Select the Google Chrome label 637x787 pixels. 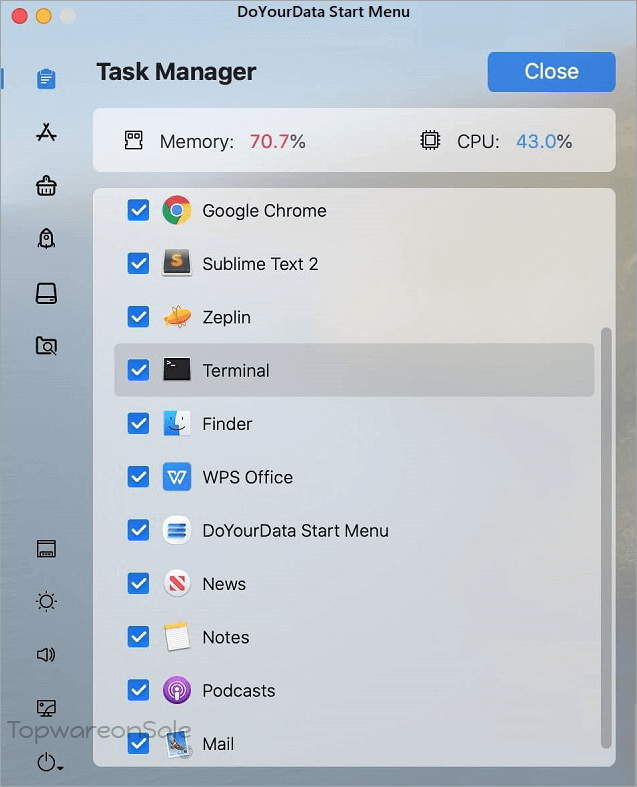(264, 211)
